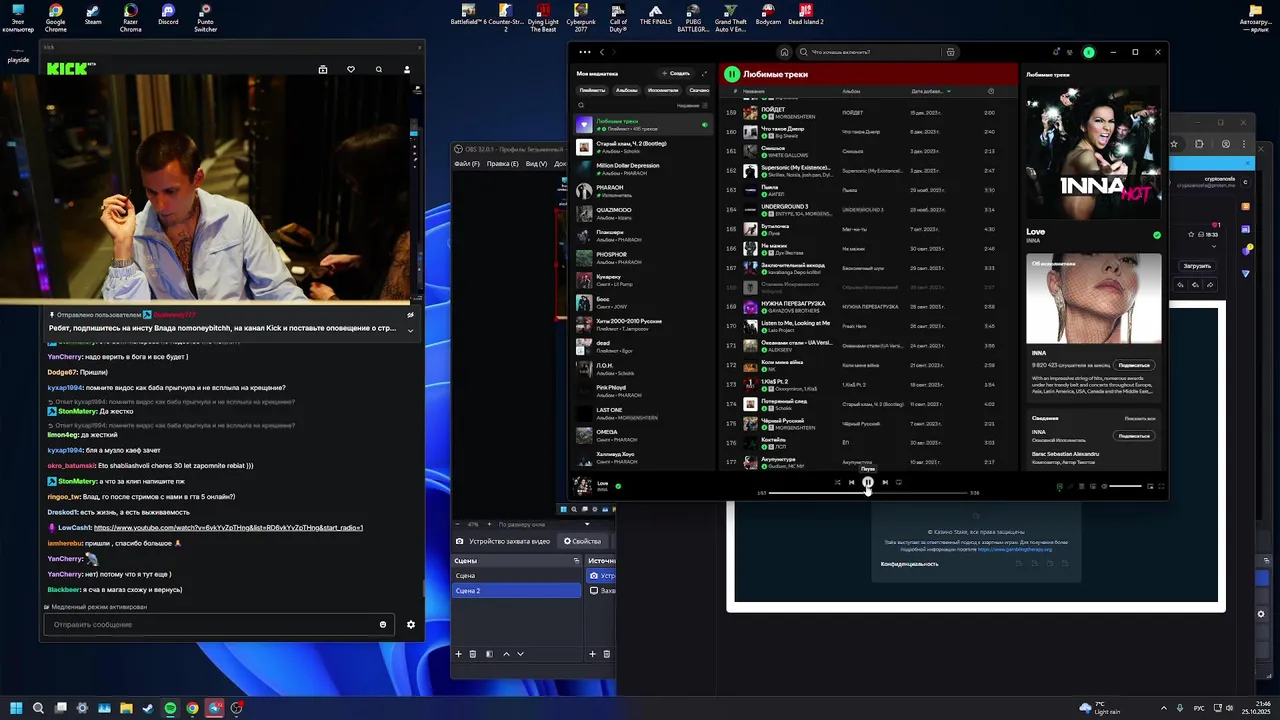This screenshot has height=720, width=1280.
Task: Select the Исполнители filter chip
Action: click(x=662, y=90)
